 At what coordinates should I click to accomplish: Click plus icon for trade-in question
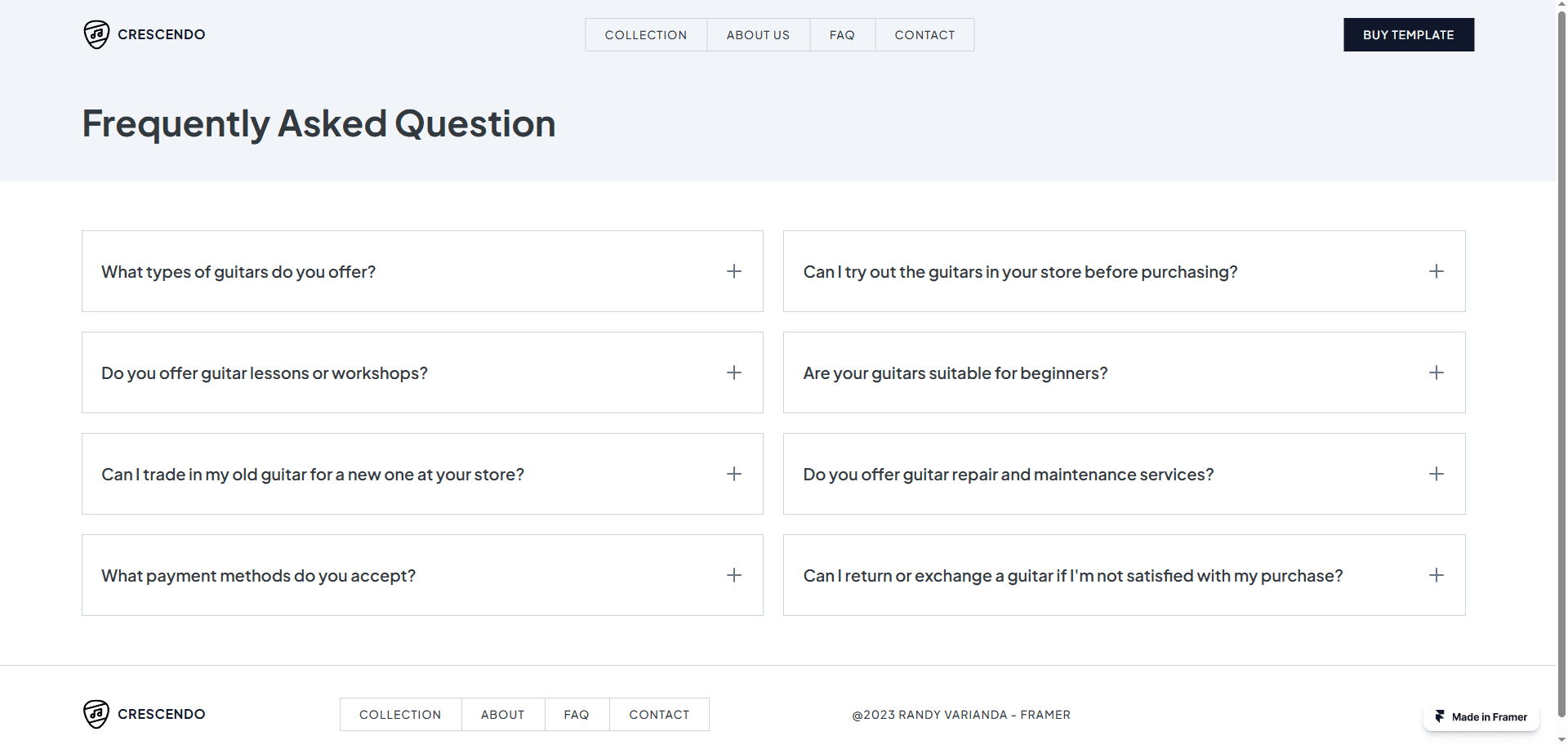tap(734, 474)
